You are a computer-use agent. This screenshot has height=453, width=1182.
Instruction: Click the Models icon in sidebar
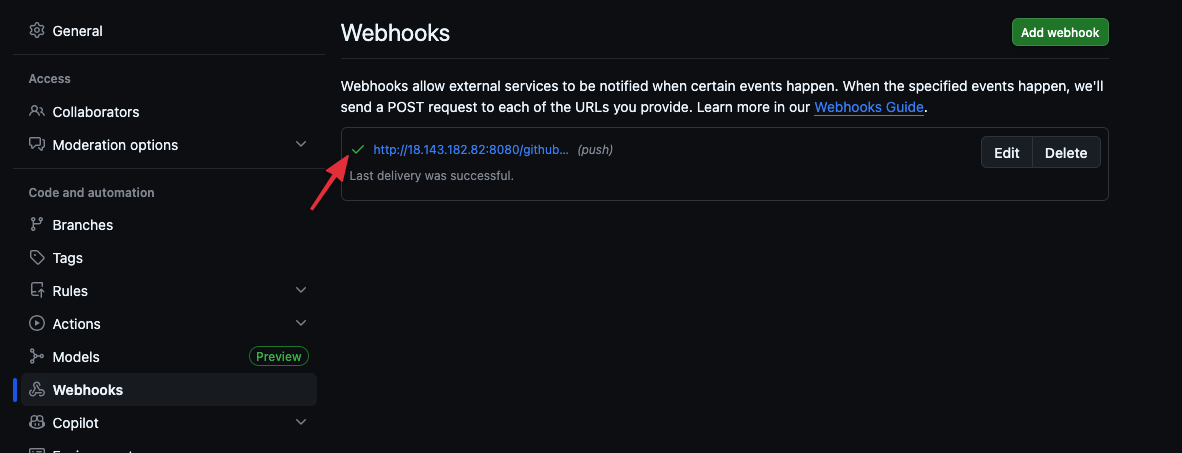click(37, 357)
